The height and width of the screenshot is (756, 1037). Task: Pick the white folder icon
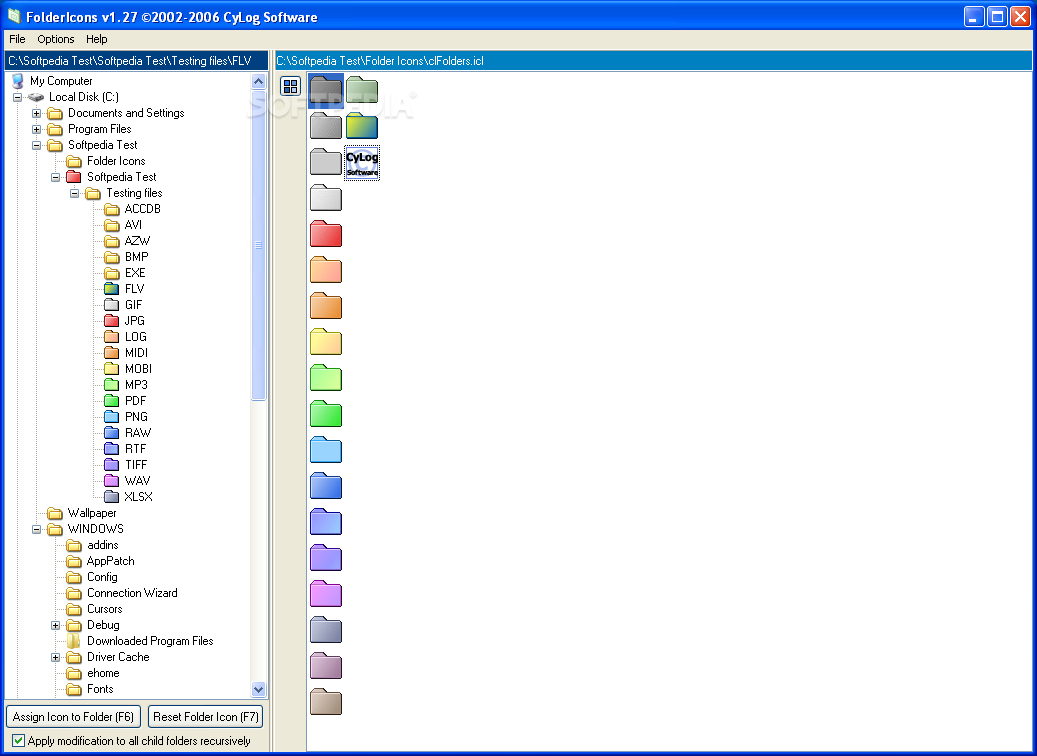point(326,198)
